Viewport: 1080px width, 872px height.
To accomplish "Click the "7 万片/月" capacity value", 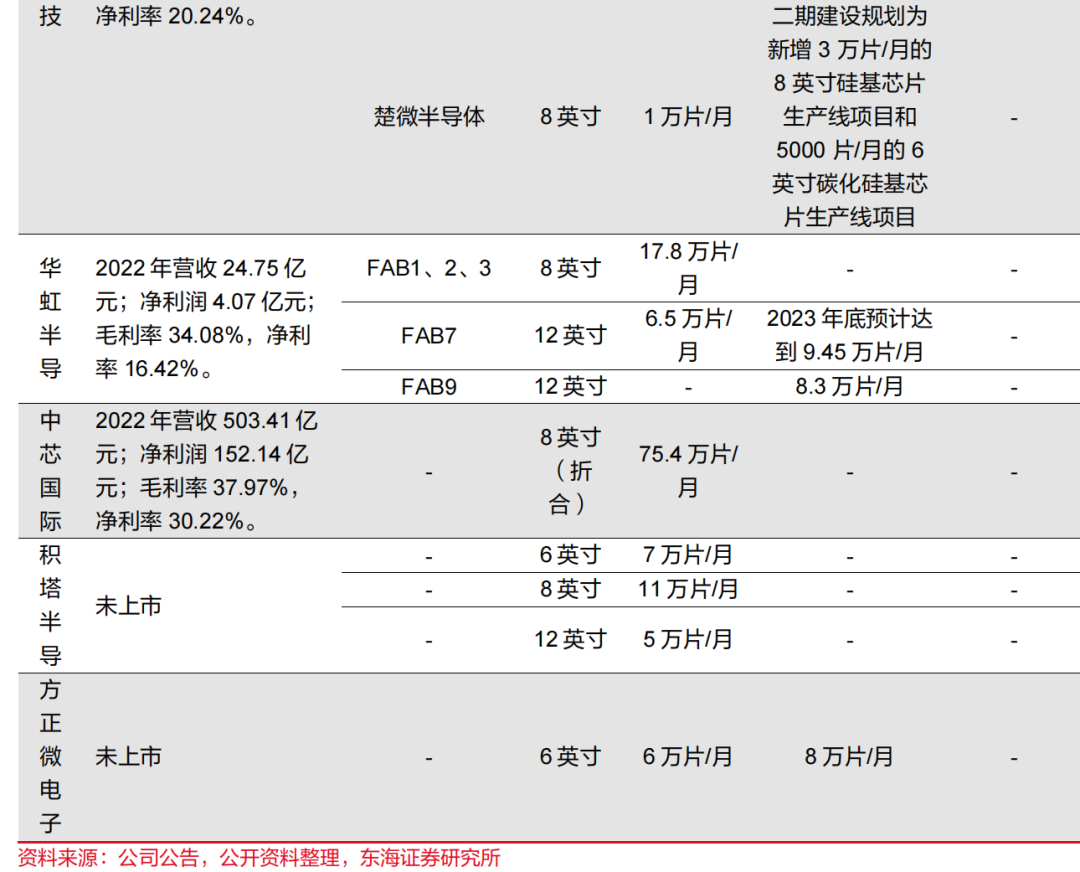I will [x=688, y=555].
